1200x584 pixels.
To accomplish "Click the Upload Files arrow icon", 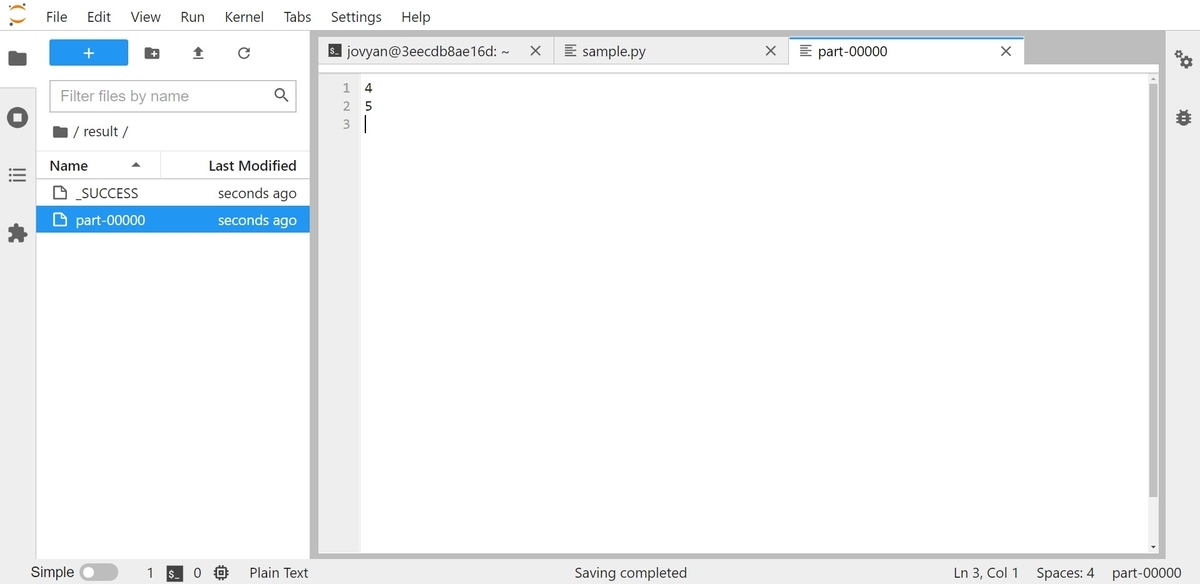I will tap(198, 53).
